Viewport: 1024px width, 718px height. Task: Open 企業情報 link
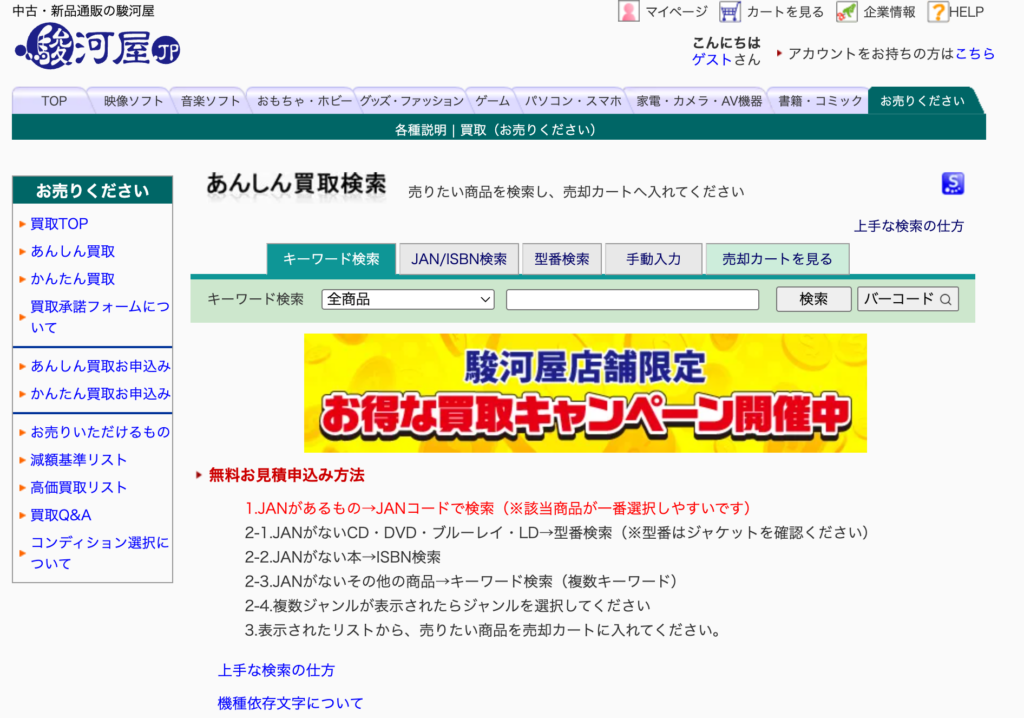coord(889,12)
